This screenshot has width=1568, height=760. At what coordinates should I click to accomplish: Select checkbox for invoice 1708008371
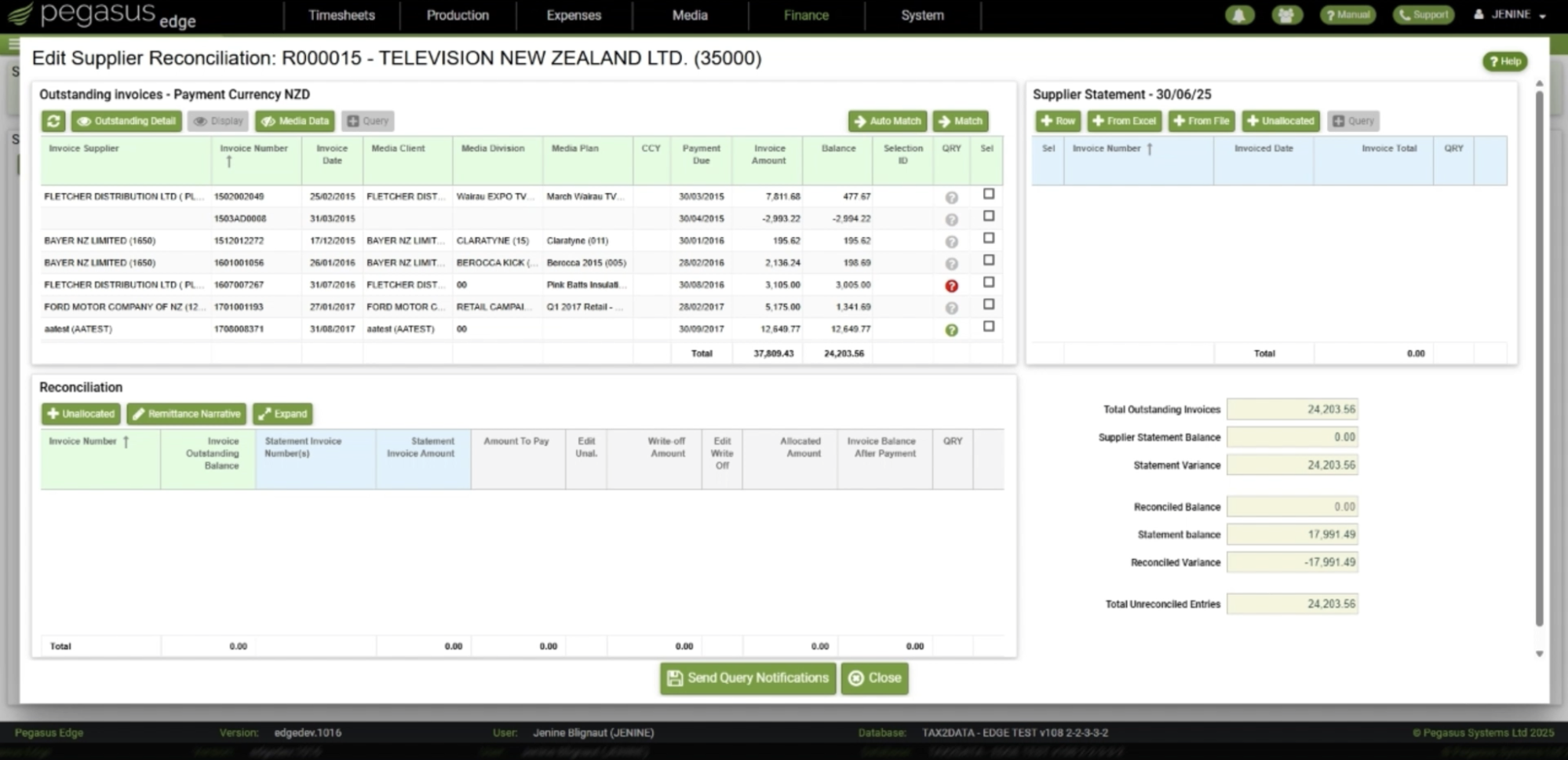click(x=988, y=326)
